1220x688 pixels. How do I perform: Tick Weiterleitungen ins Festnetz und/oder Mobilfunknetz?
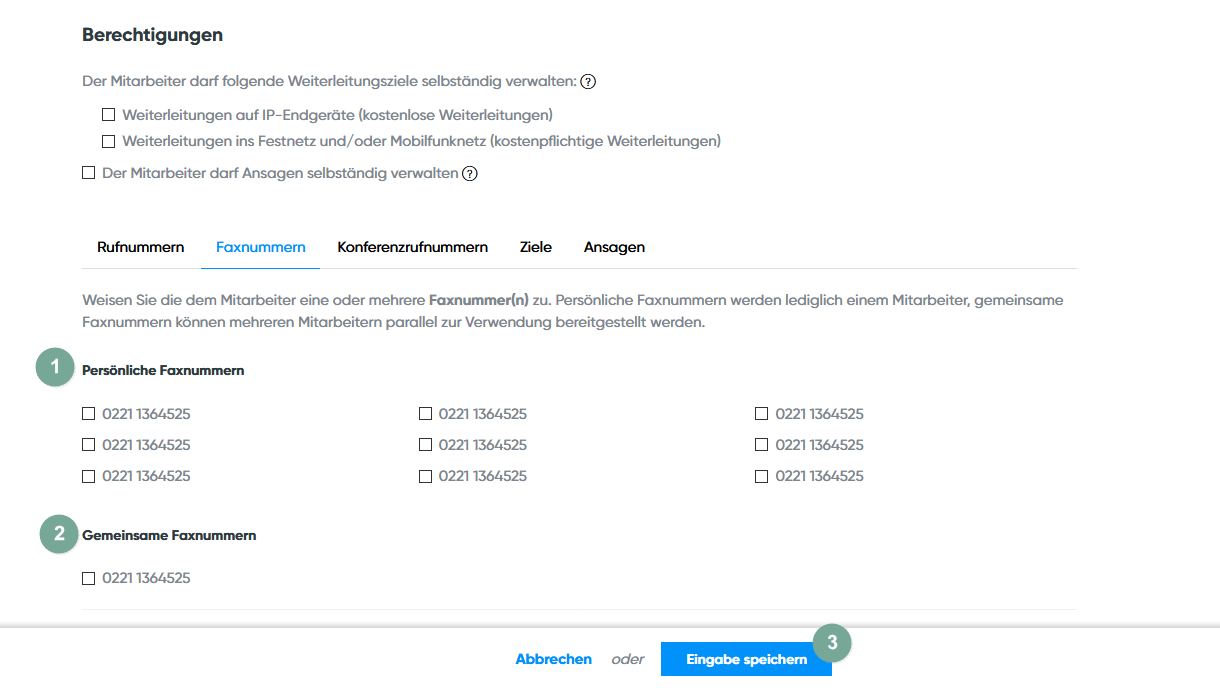pyautogui.click(x=109, y=142)
